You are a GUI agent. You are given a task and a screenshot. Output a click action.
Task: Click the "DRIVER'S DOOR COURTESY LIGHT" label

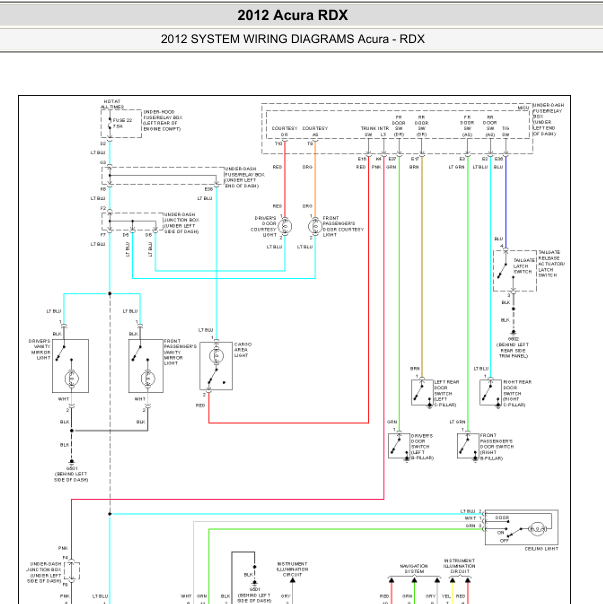pyautogui.click(x=264, y=226)
